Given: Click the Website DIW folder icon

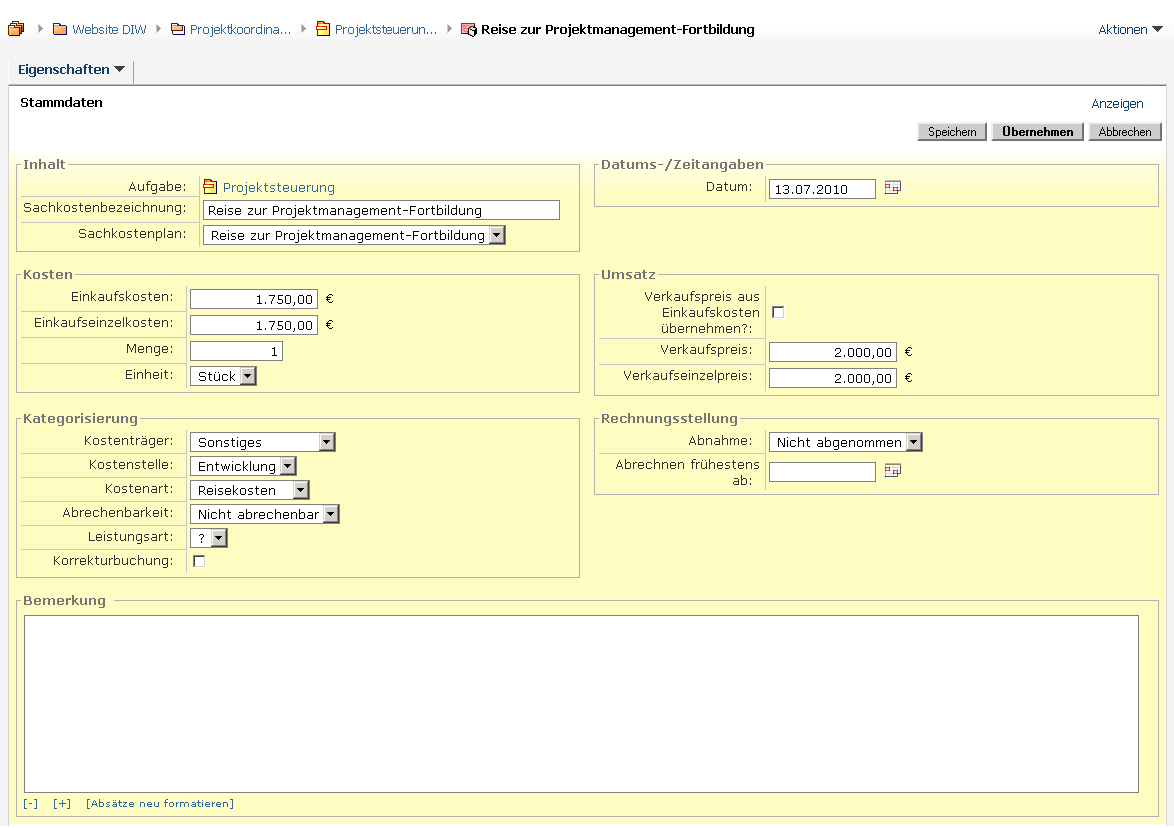Looking at the screenshot, I should click(x=60, y=30).
